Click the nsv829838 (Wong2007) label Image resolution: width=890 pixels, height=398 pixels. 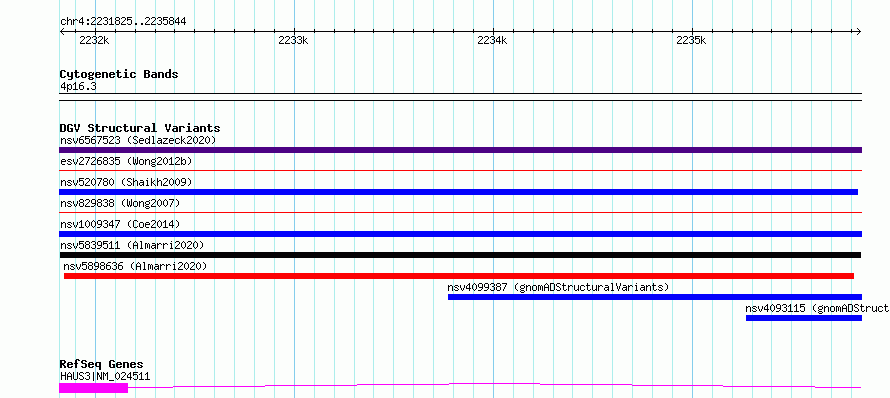[120, 203]
